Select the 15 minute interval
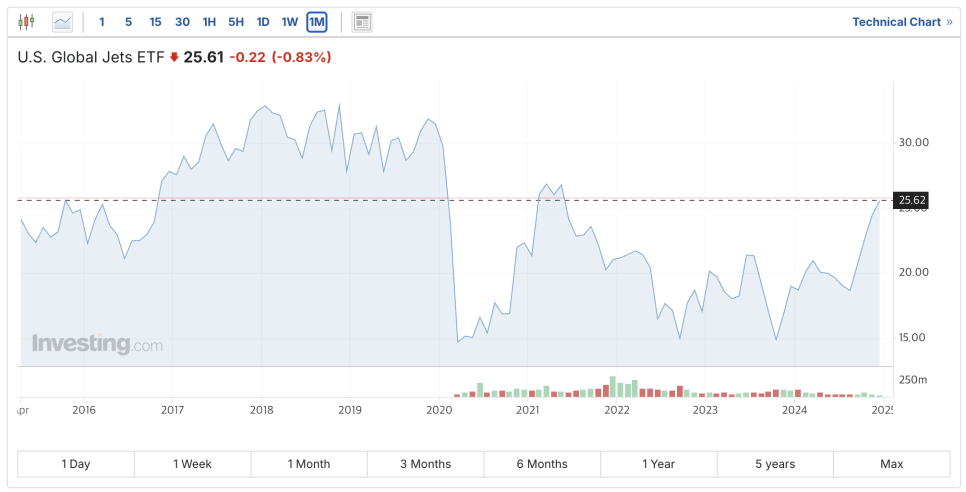The width and height of the screenshot is (966, 492). [155, 22]
